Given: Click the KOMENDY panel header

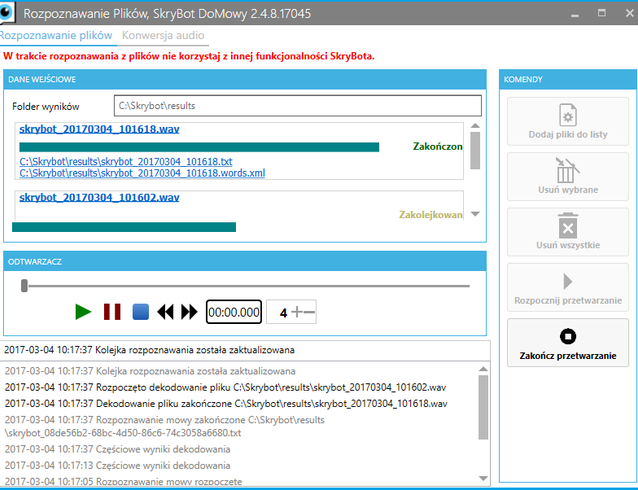Looking at the screenshot, I should pos(568,79).
